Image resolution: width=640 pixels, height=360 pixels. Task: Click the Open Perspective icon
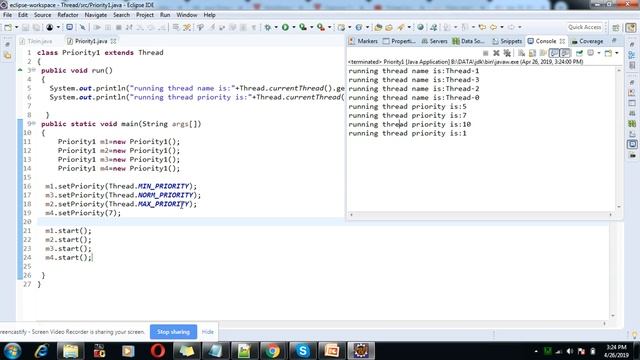[616, 27]
